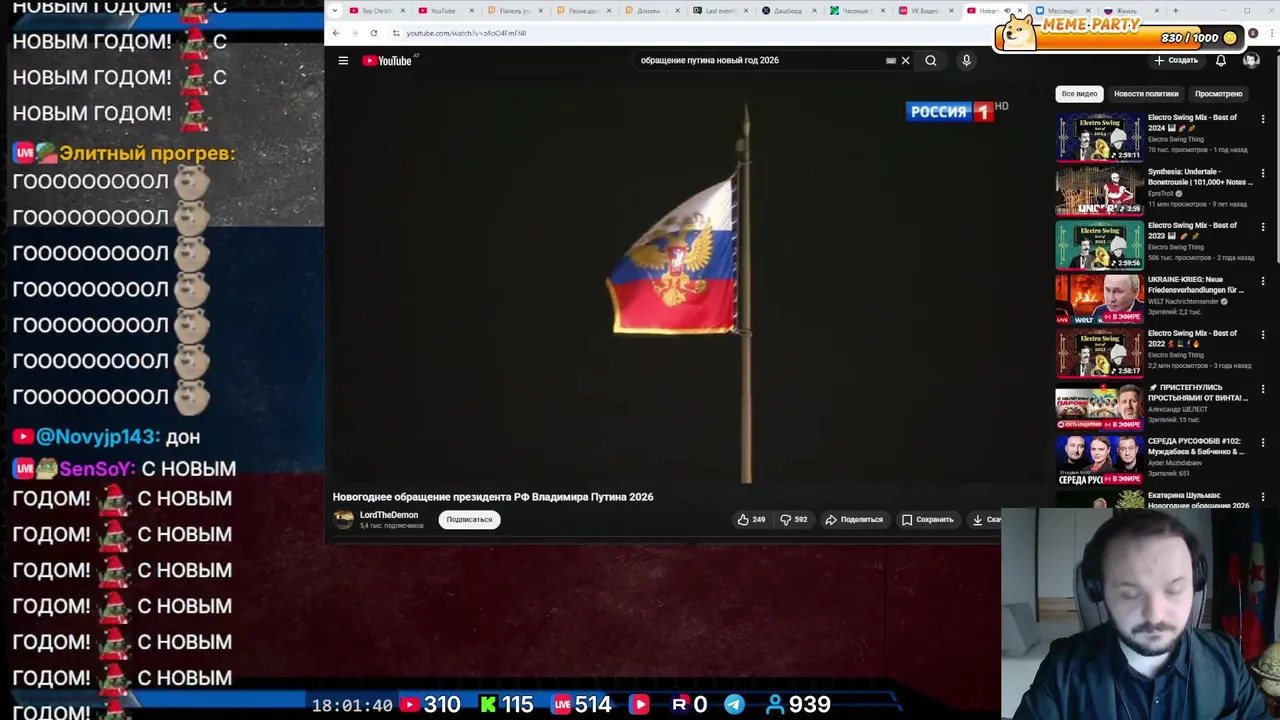The image size is (1280, 720).
Task: Click the Элитный прогрев chat username
Action: [147, 154]
